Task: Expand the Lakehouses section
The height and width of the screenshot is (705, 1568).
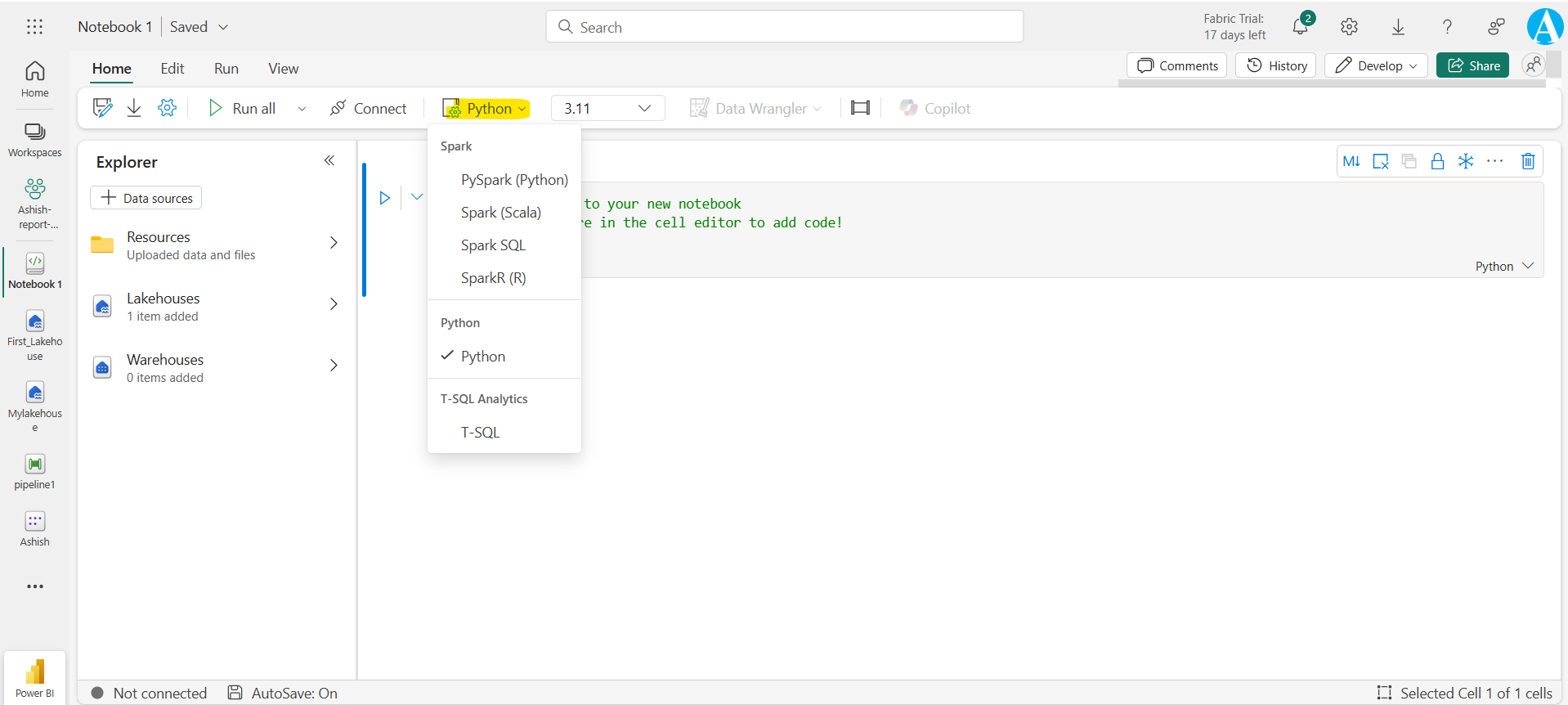Action: (334, 304)
